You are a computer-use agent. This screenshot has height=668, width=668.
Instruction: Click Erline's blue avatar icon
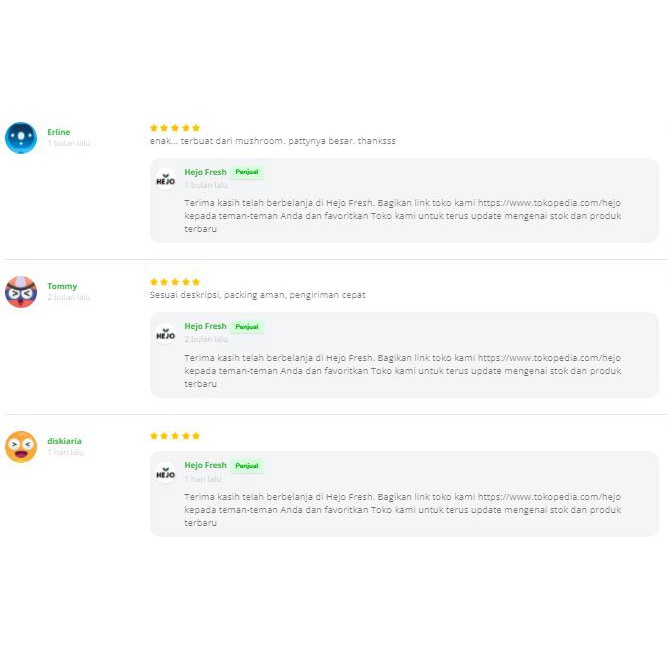pyautogui.click(x=21, y=138)
